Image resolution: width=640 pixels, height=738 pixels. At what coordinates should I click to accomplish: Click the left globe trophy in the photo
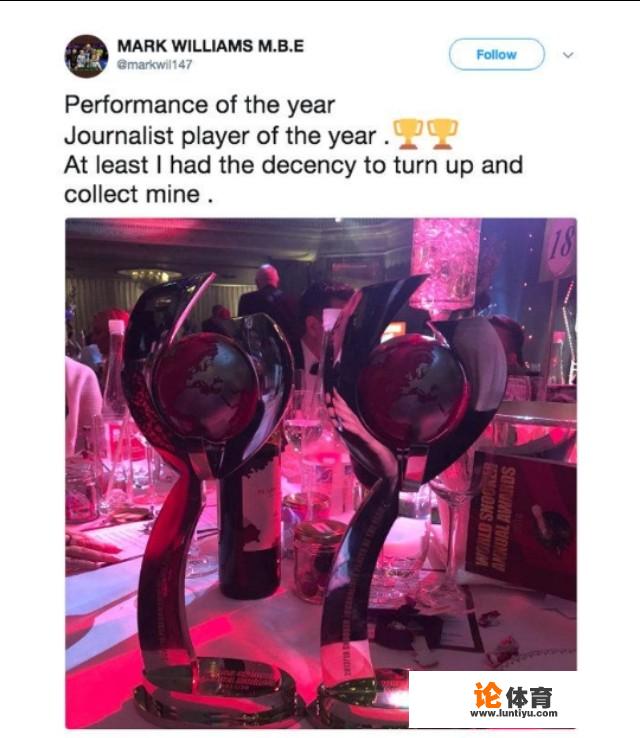click(x=207, y=489)
